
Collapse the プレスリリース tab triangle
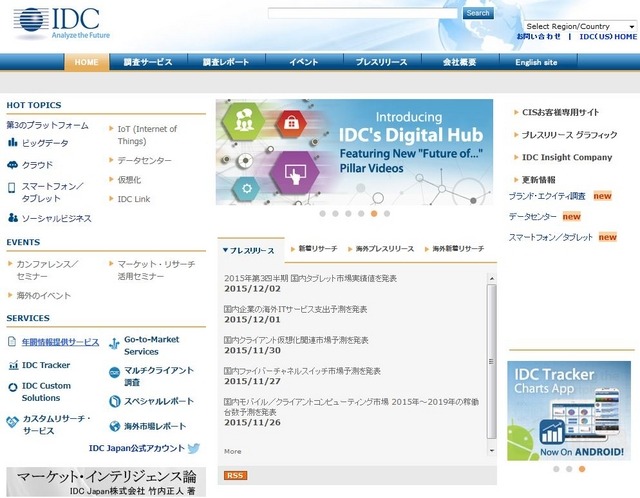pyautogui.click(x=225, y=250)
